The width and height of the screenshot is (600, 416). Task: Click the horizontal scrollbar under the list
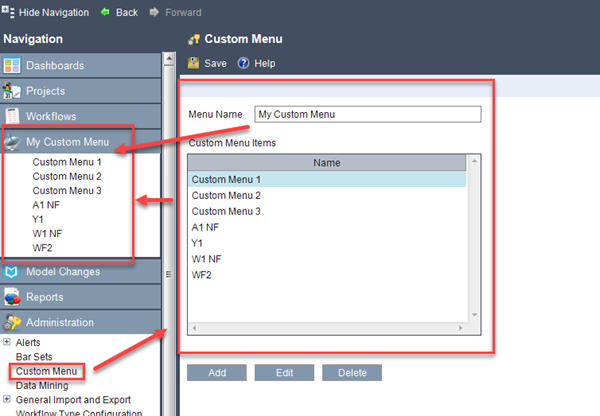(x=330, y=328)
